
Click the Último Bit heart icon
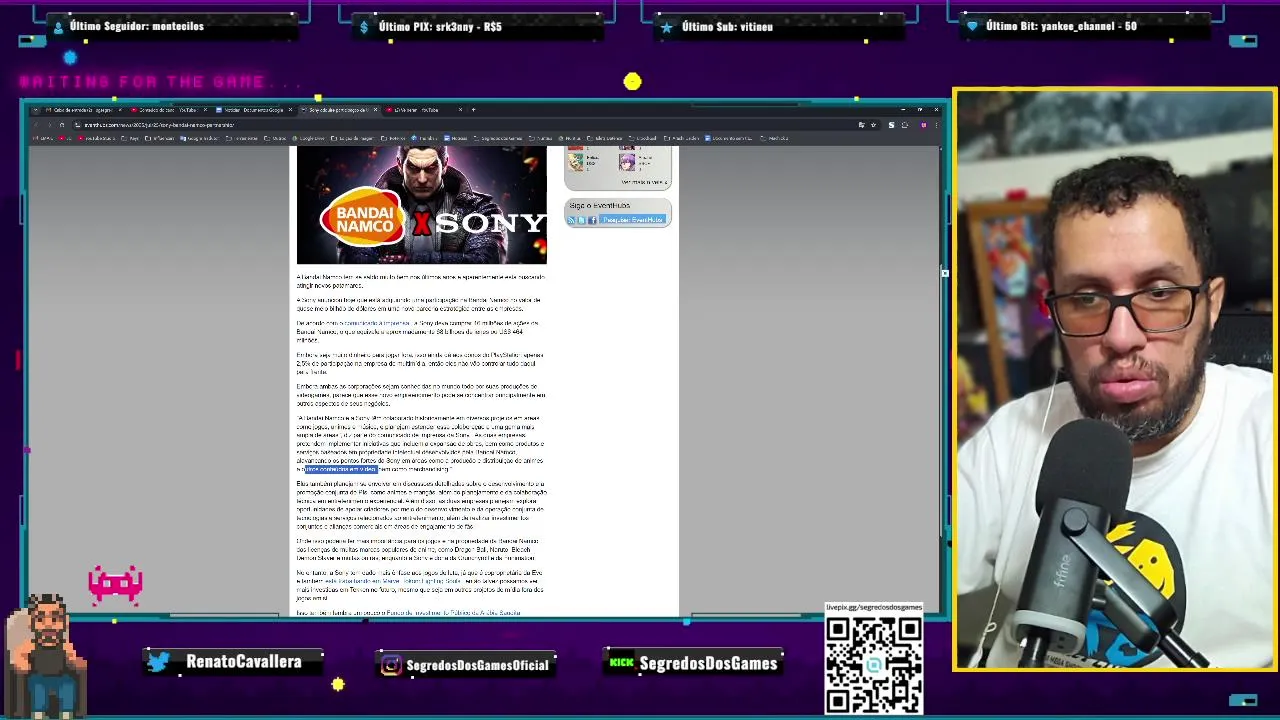pos(972,27)
